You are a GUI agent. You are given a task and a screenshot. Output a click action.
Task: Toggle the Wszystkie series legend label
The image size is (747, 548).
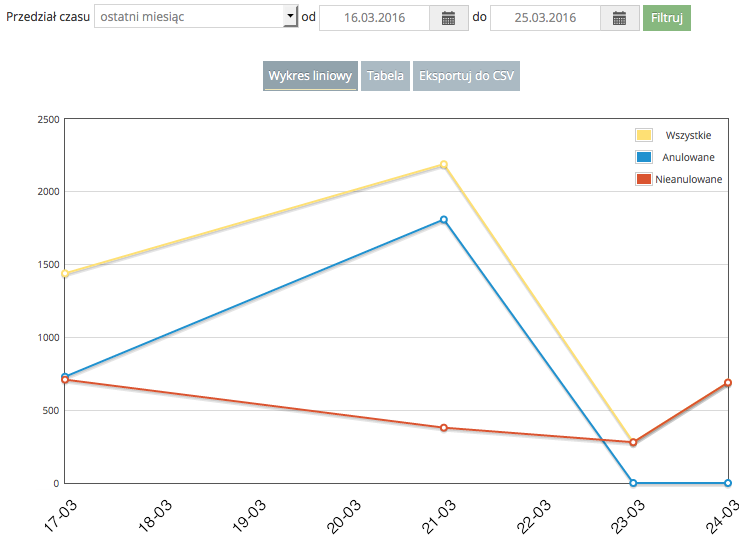(x=688, y=135)
